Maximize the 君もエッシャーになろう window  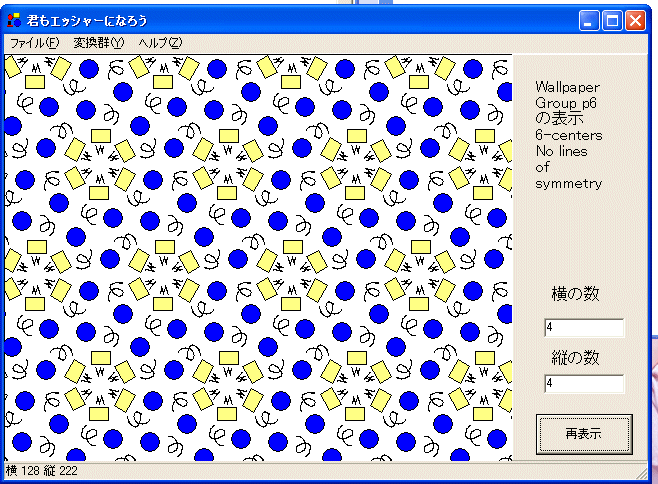click(612, 21)
